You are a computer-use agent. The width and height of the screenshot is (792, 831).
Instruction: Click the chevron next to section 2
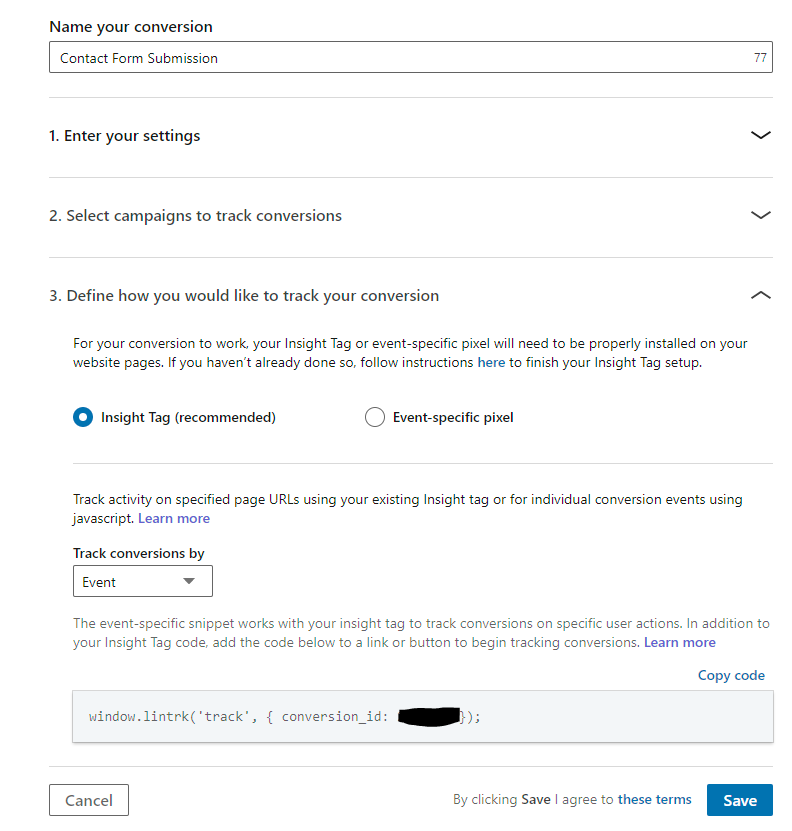pyautogui.click(x=761, y=214)
